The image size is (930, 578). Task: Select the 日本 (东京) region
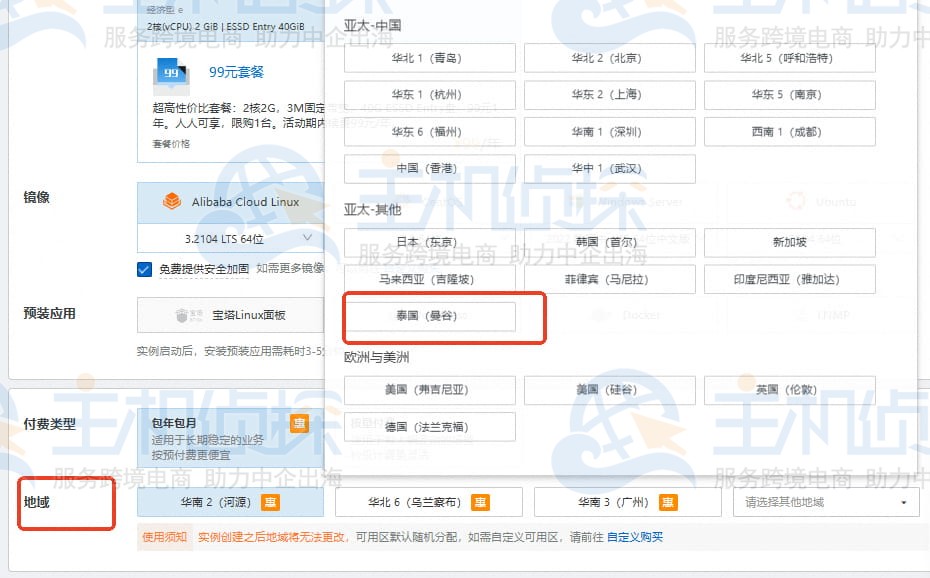(x=429, y=241)
